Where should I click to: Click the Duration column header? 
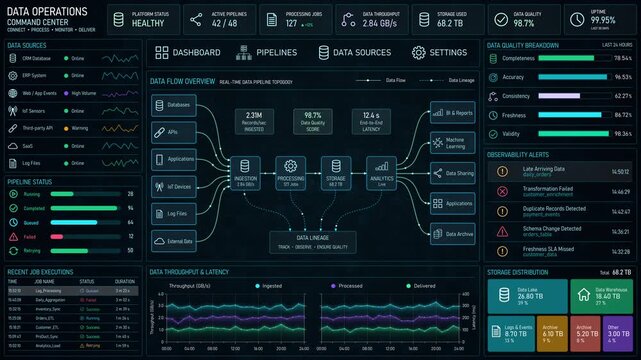(125, 282)
